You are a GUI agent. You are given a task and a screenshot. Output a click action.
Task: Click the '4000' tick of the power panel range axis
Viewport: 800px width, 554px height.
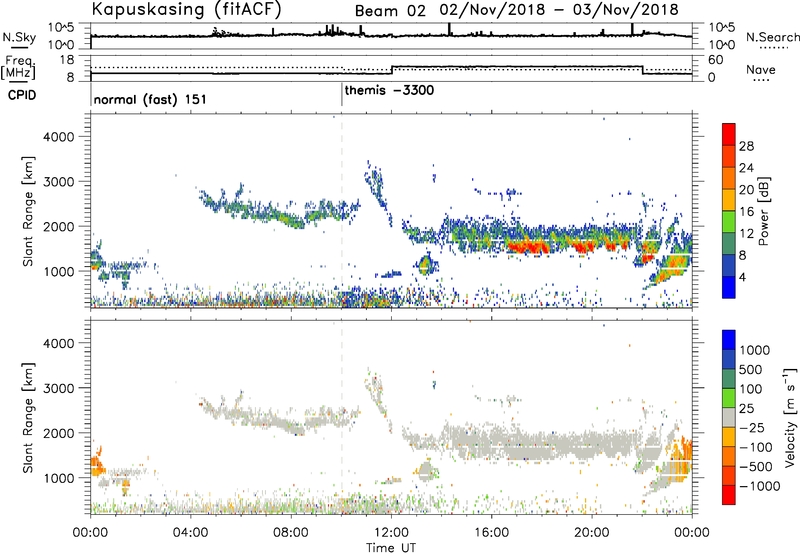[58, 137]
